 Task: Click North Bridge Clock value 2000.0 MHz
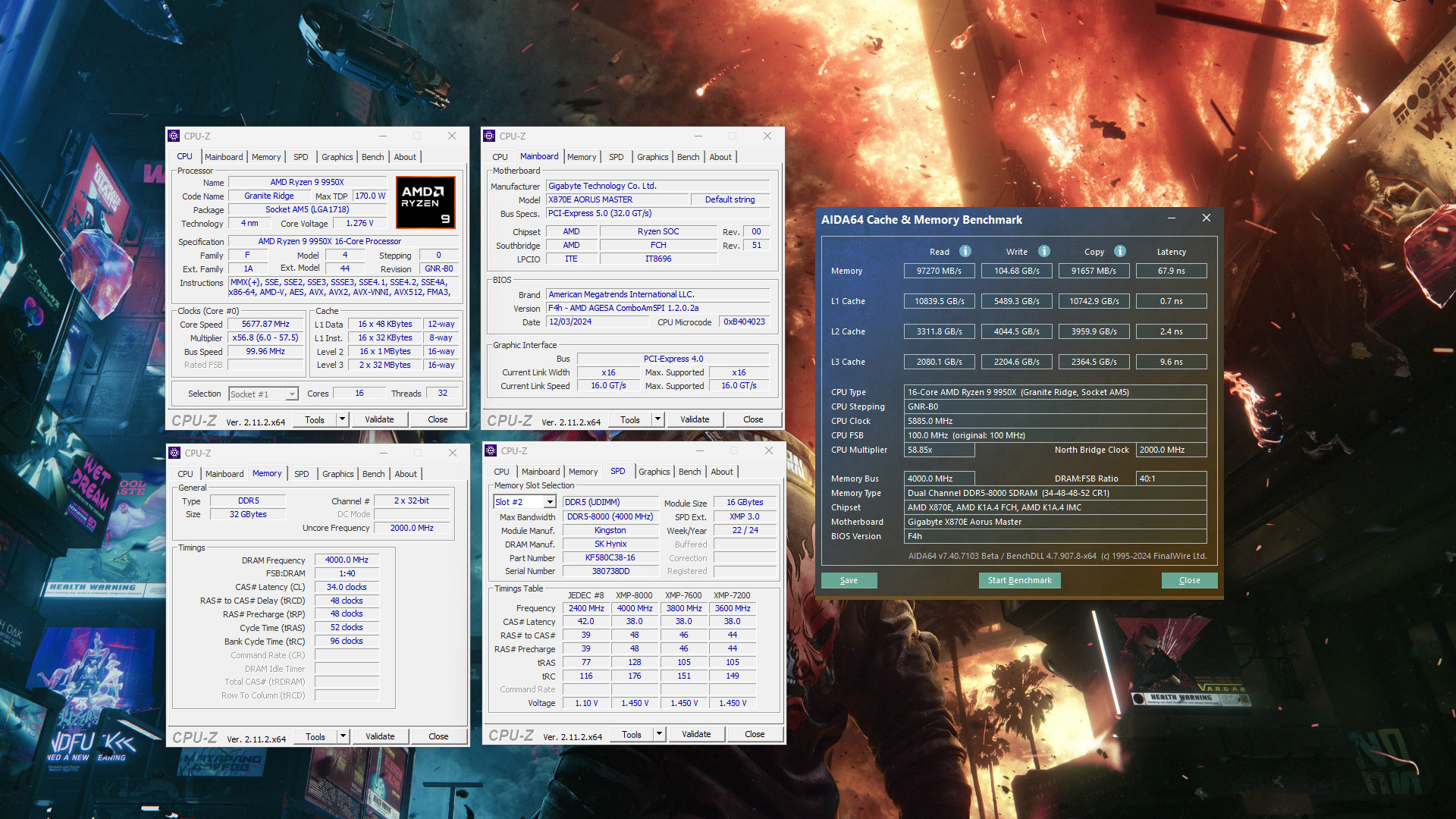[x=1172, y=450]
